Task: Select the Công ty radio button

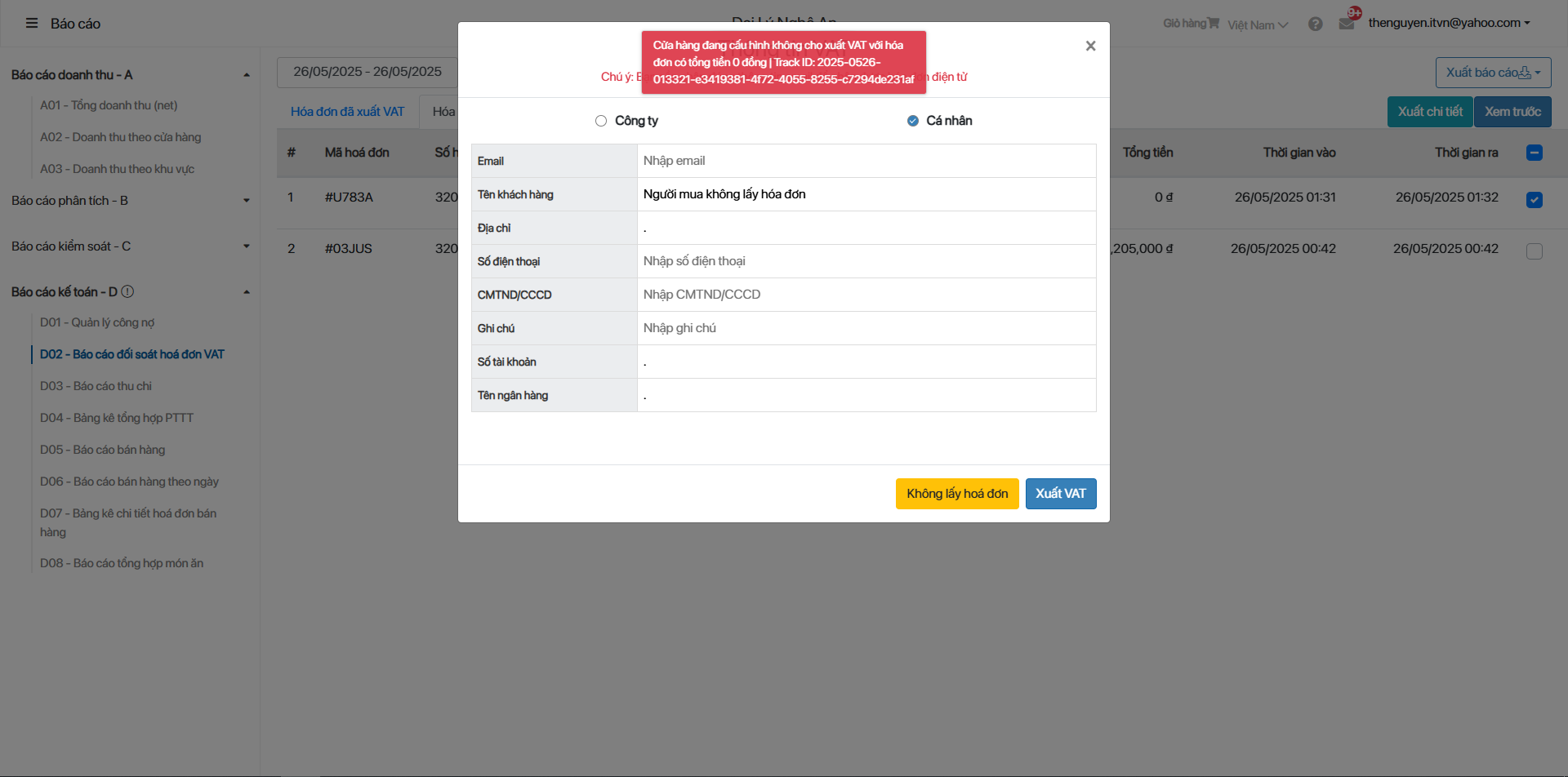Action: coord(601,121)
